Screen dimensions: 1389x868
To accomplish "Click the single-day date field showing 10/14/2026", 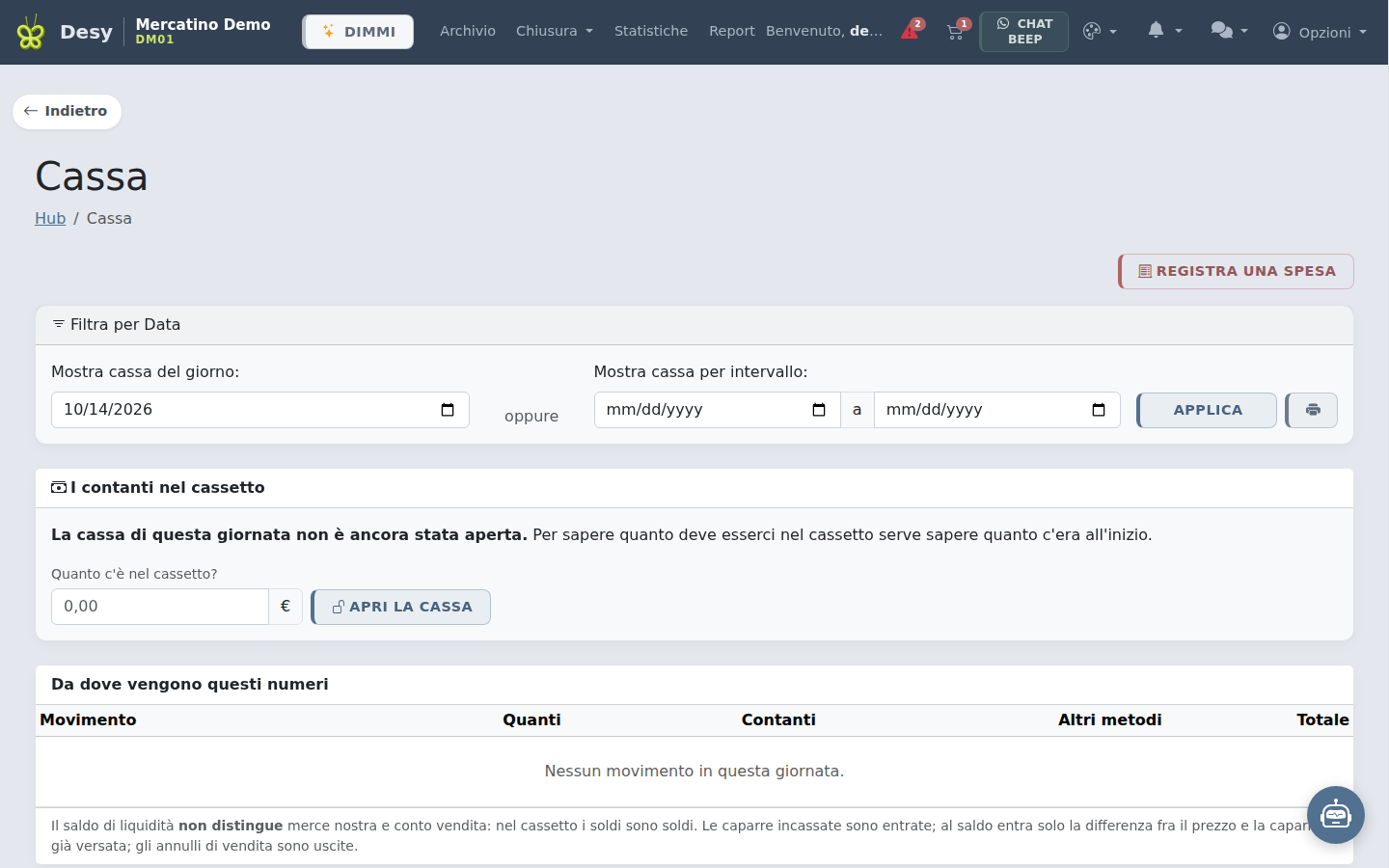I will click(260, 410).
